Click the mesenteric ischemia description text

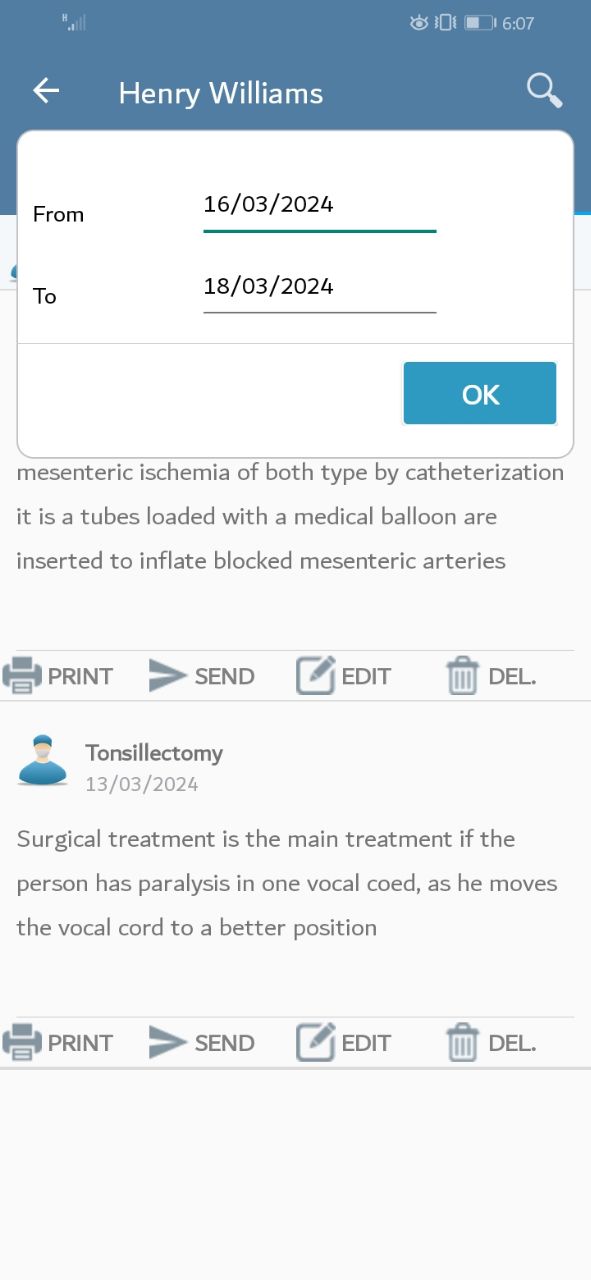[290, 516]
